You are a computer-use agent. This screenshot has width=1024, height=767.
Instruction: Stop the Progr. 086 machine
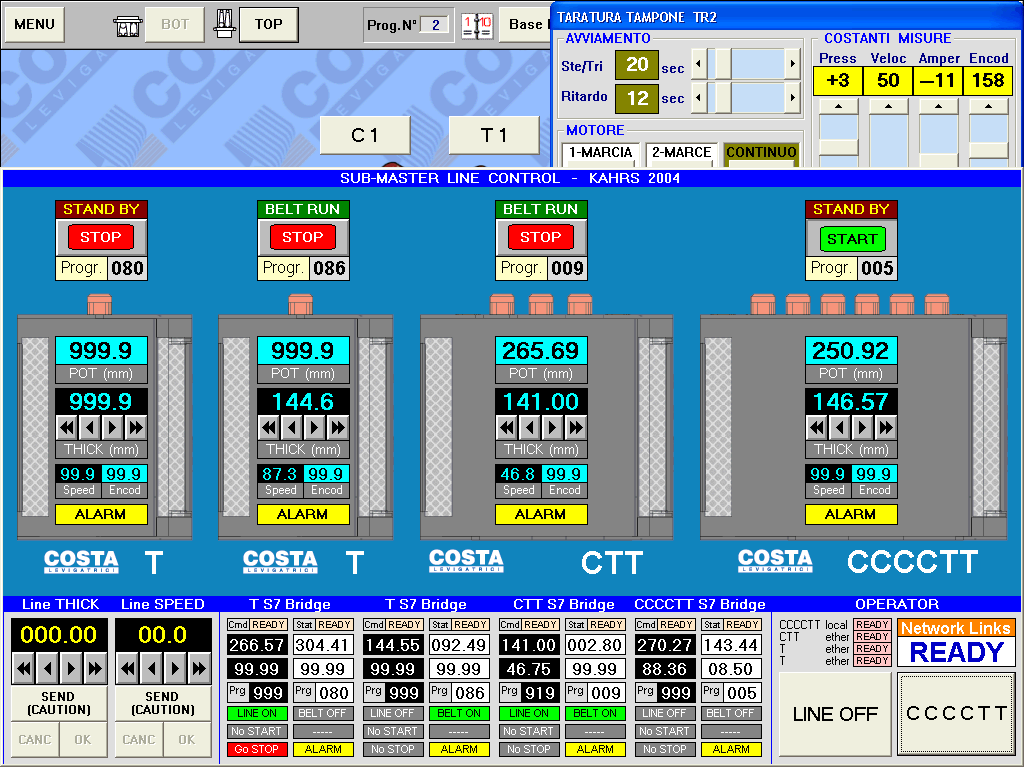click(302, 237)
